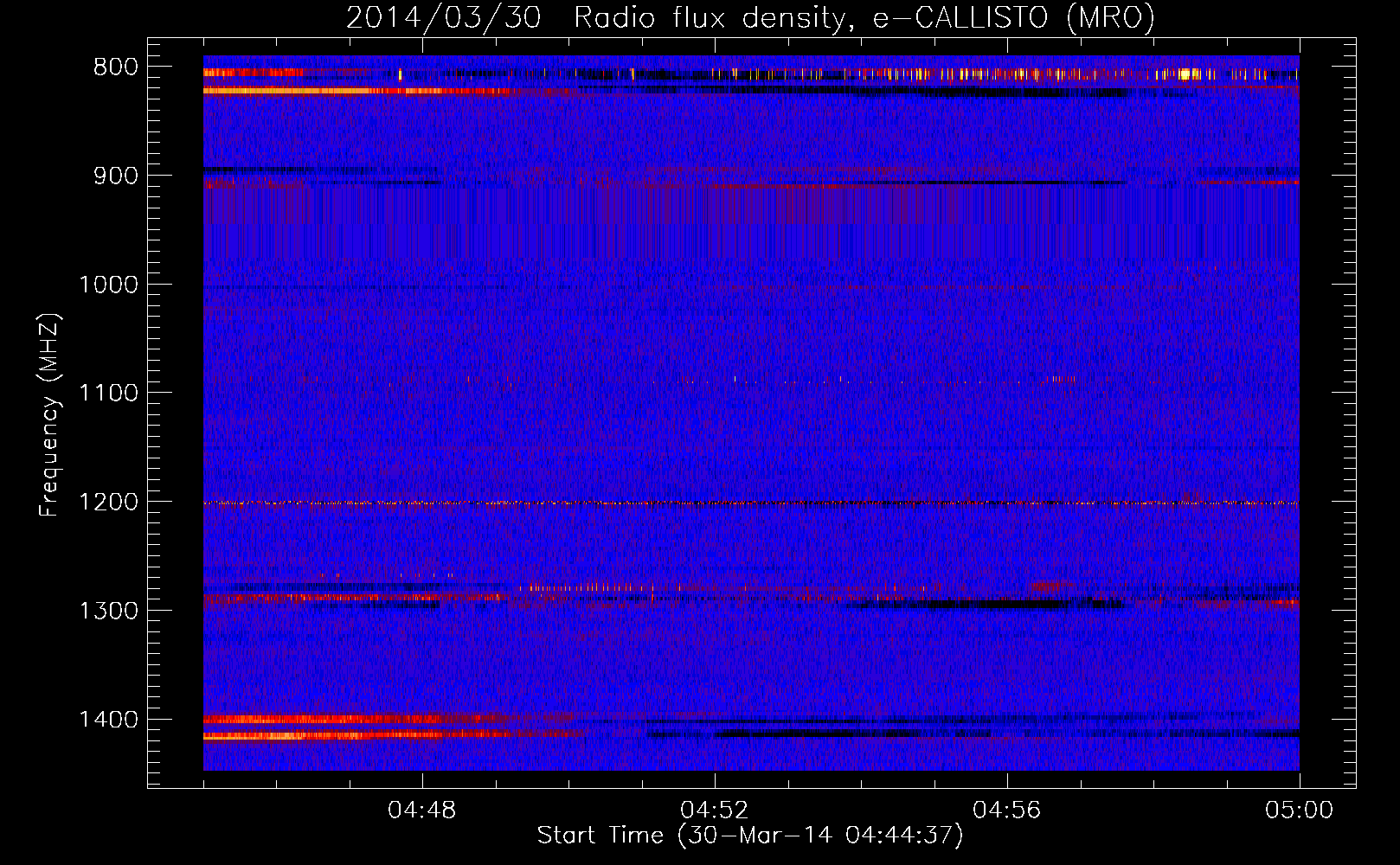Select the 1000 frequency tick label
The width and height of the screenshot is (1400, 865).
tap(109, 285)
